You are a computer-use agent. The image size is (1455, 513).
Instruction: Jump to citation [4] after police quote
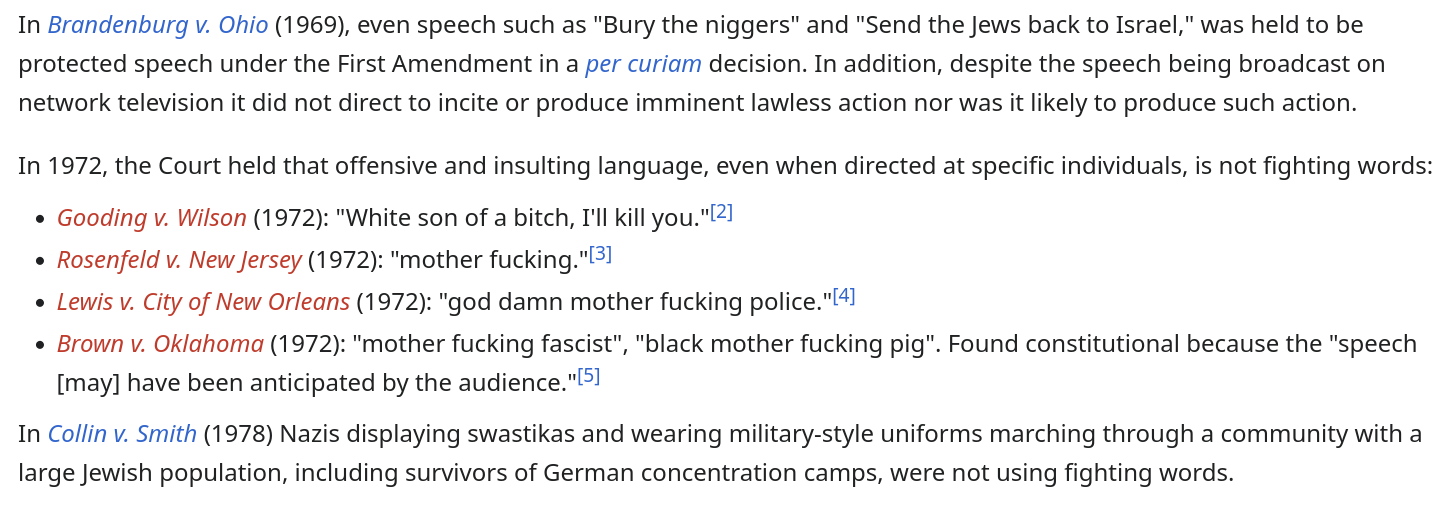point(844,296)
